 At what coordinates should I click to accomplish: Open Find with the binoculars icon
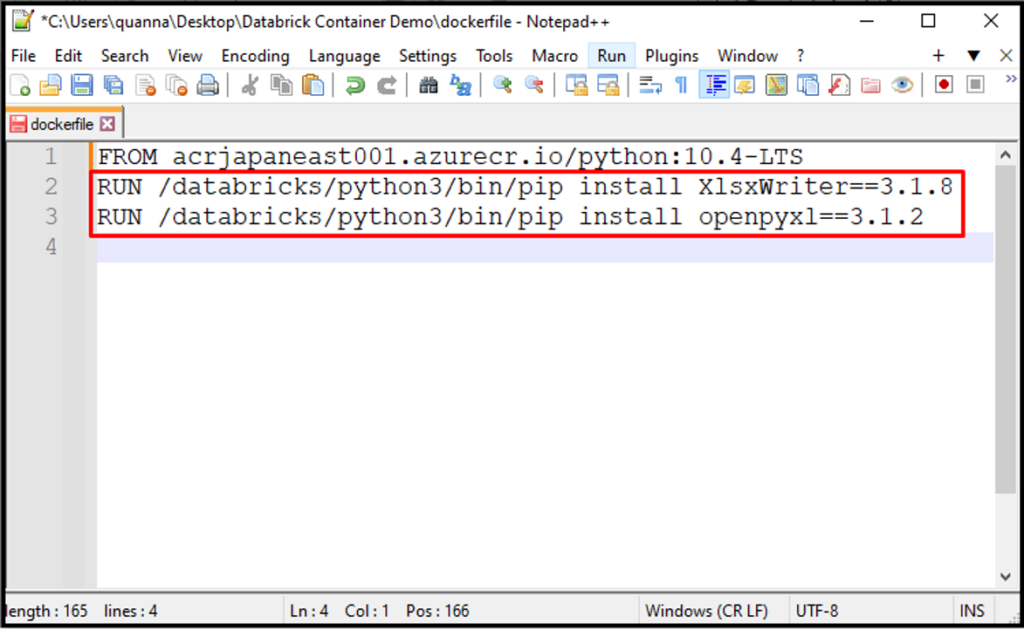[428, 86]
